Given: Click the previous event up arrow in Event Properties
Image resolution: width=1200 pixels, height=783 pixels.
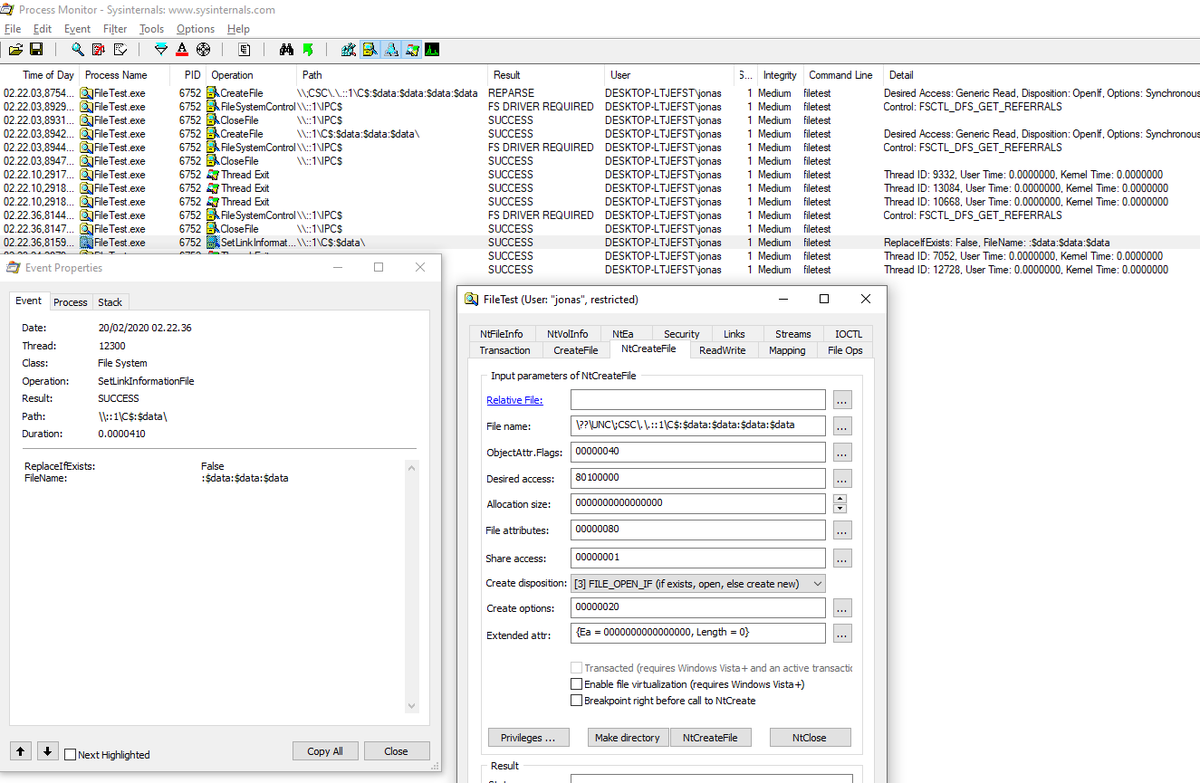Looking at the screenshot, I should coord(21,751).
